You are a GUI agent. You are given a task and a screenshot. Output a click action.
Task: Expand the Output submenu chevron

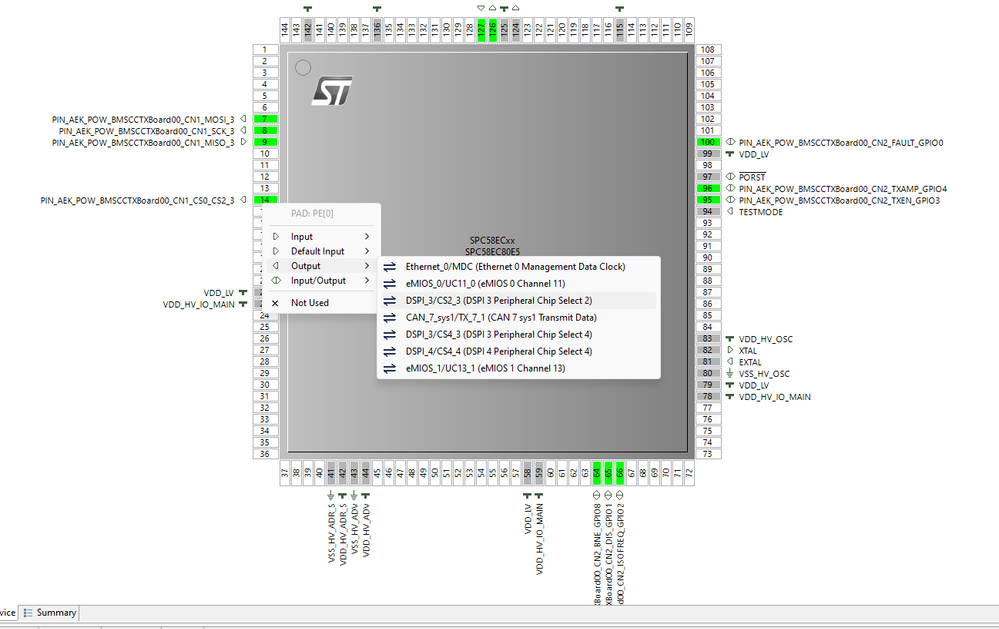(x=367, y=266)
